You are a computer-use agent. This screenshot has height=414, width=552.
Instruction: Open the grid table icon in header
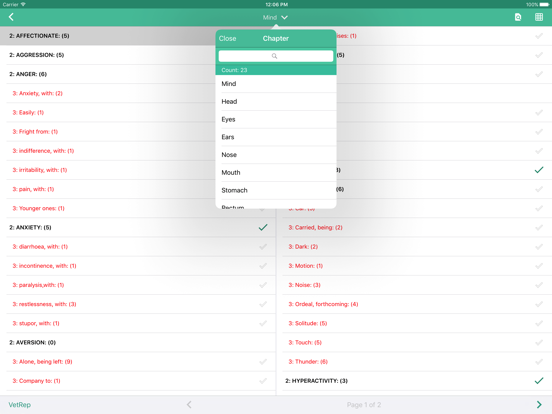[539, 17]
